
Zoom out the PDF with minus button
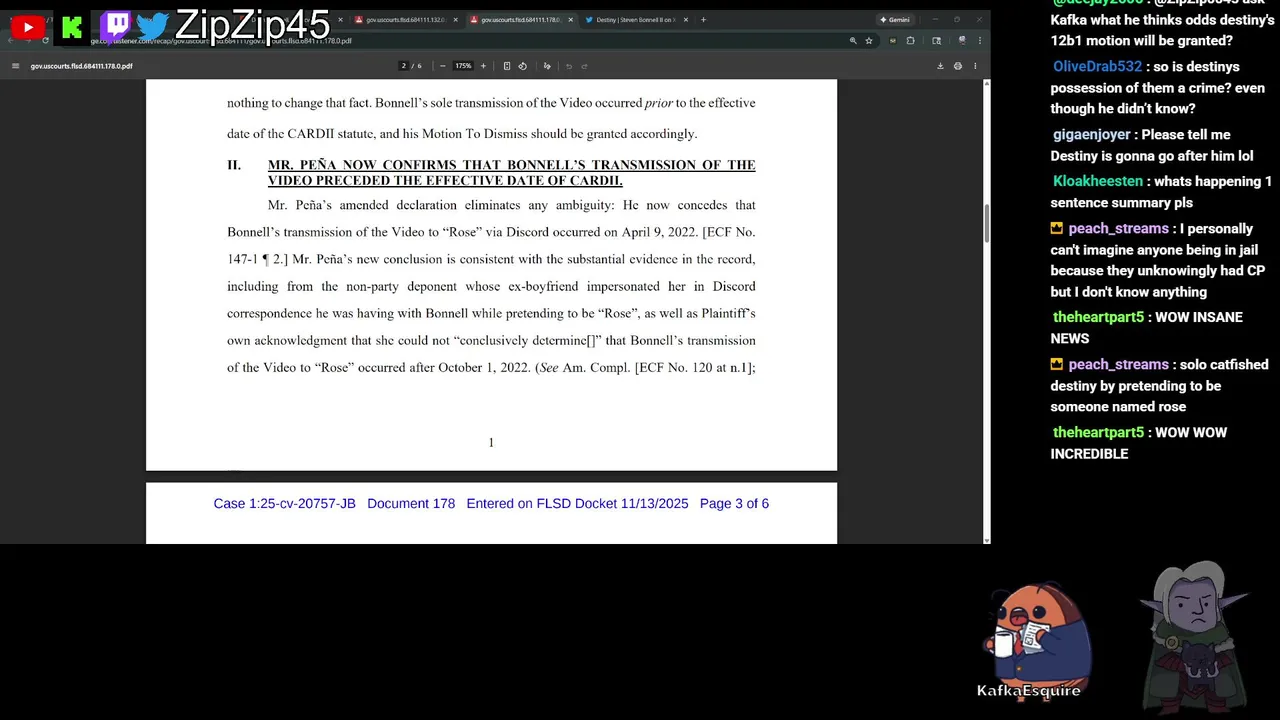coord(443,66)
